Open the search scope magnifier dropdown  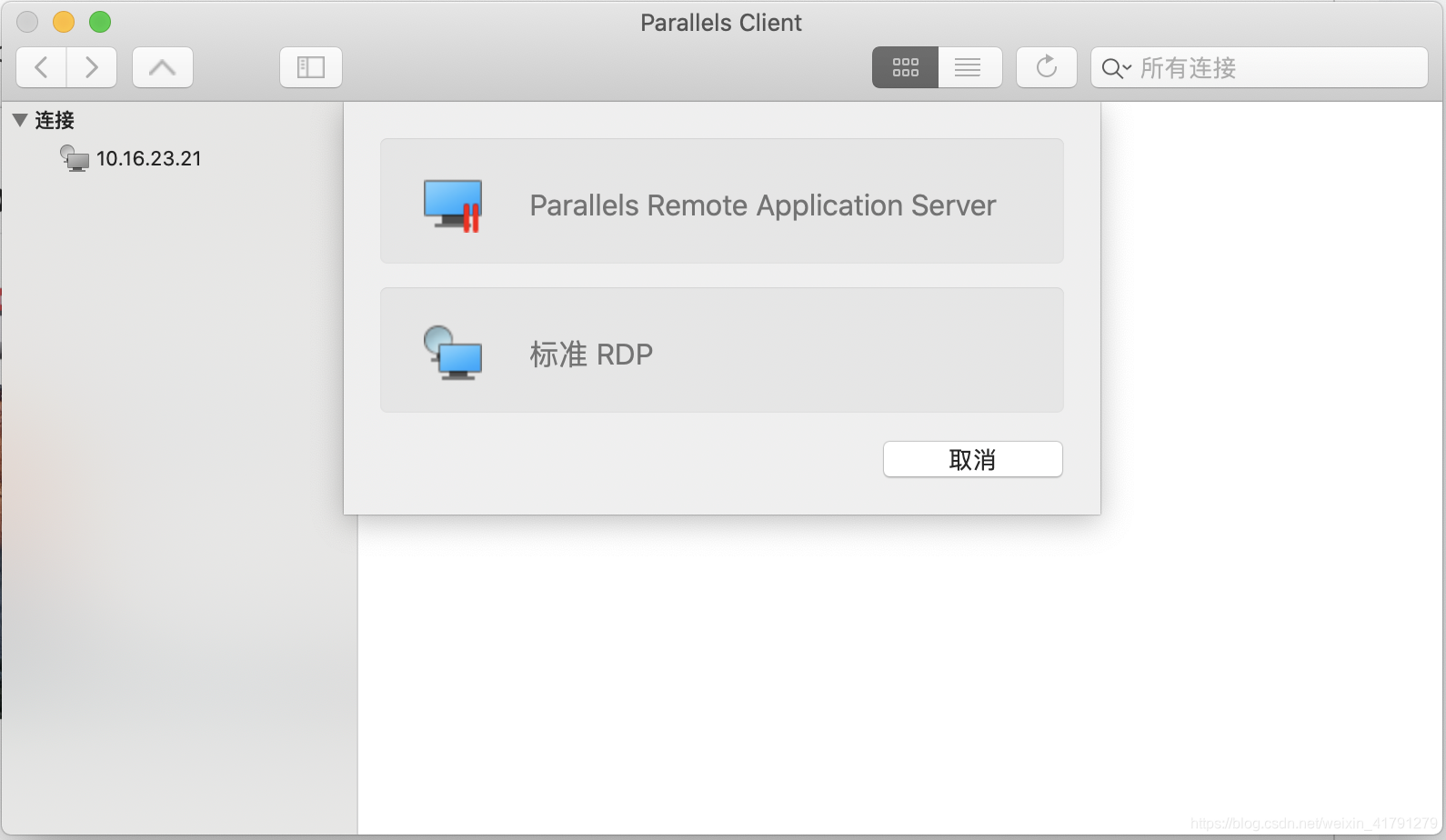[1116, 68]
